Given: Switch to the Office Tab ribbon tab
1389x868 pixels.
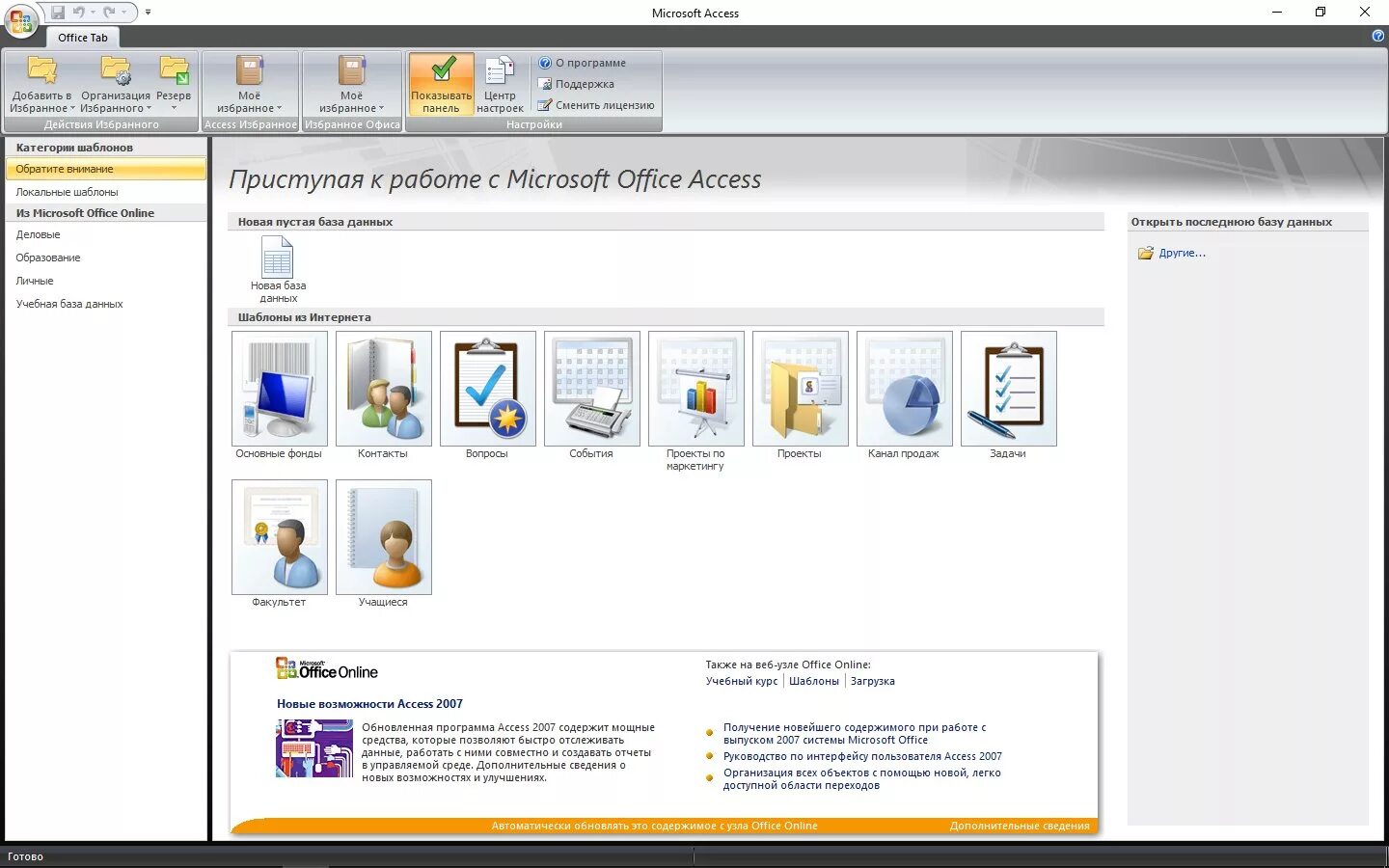Looking at the screenshot, I should tap(83, 38).
